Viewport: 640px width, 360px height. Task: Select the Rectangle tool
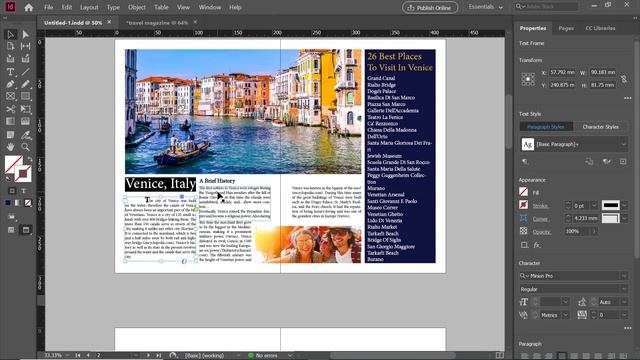click(25, 97)
